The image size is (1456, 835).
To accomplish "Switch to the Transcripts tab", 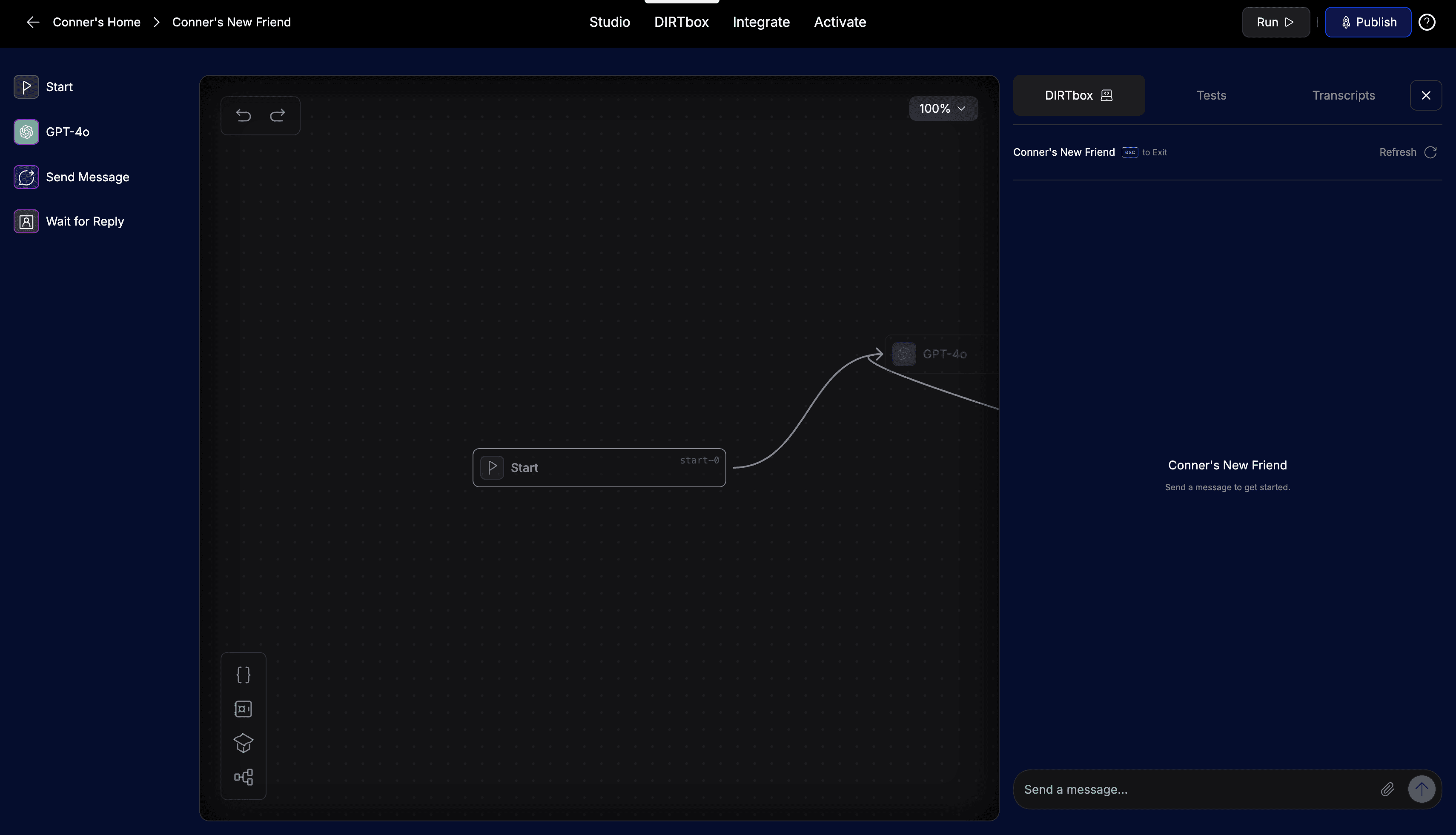I will [x=1344, y=95].
